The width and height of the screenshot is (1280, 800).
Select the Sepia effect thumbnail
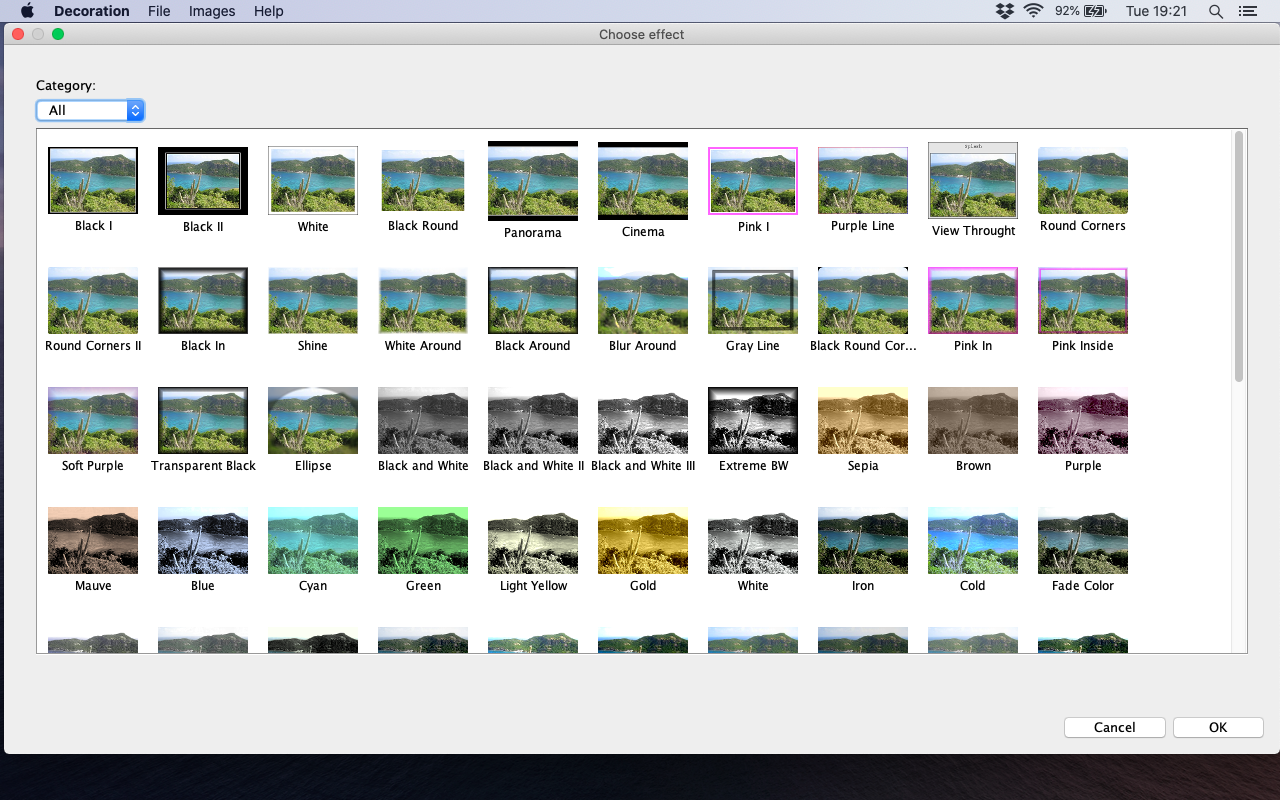pos(863,420)
